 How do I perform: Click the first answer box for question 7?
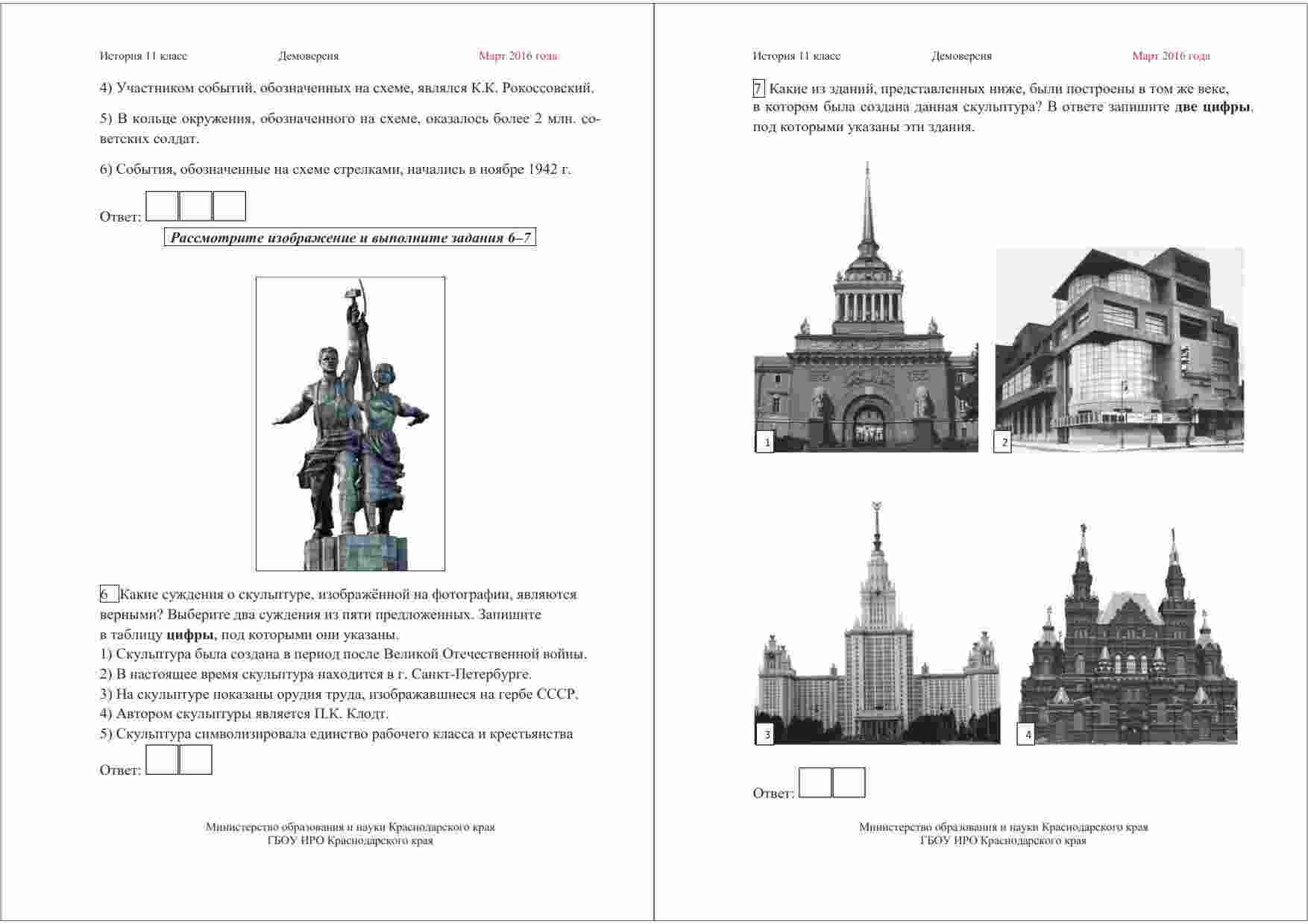[x=815, y=783]
